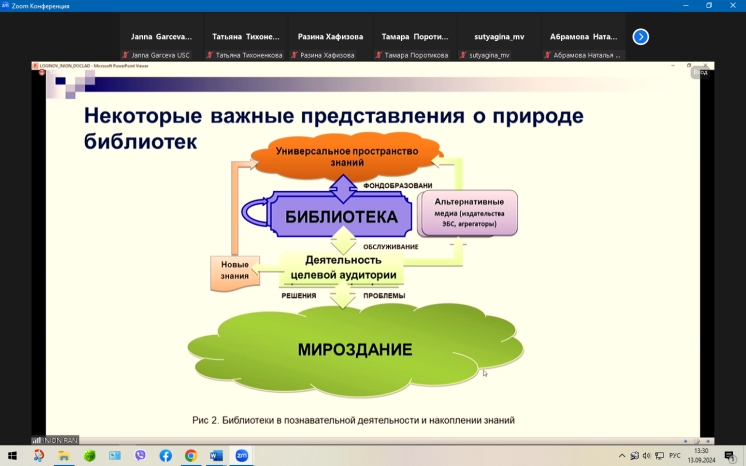Screen dimensions: 746x466
Task: Open Viber from the taskbar
Action: click(140, 455)
